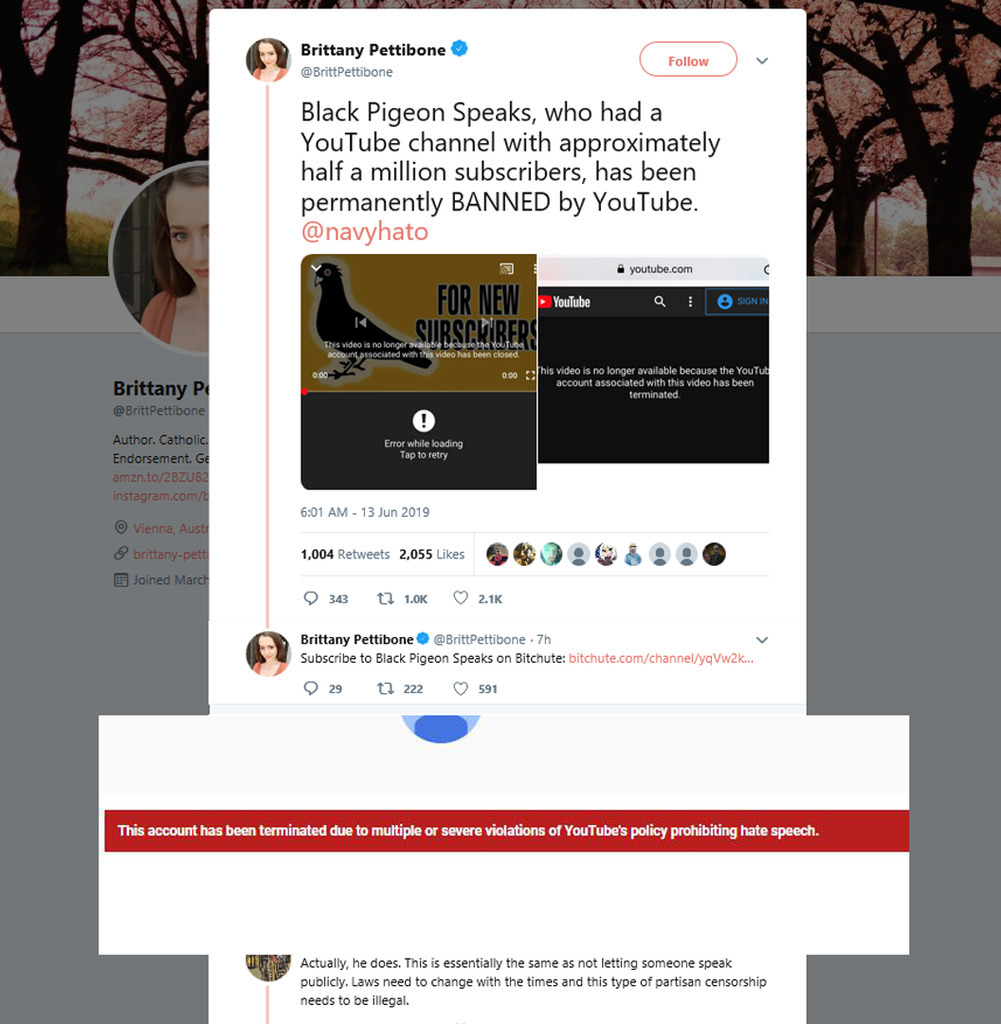The height and width of the screenshot is (1024, 1001).
Task: Open the bitchute.com channel link
Action: tap(661, 658)
